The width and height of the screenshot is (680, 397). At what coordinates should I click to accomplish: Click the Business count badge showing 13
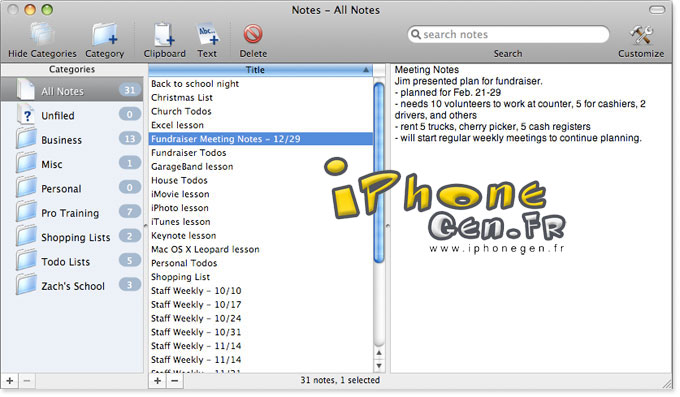pyautogui.click(x=130, y=139)
